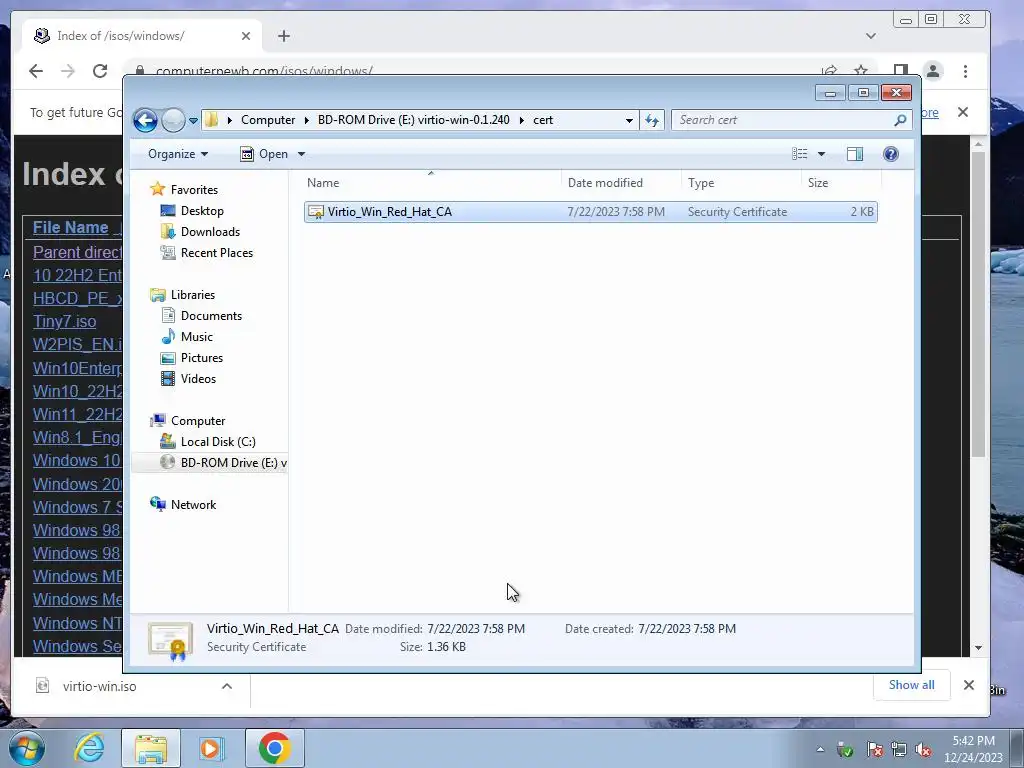1024x768 pixels.
Task: Close the Index of /isos/windows/ tab
Action: [x=246, y=36]
